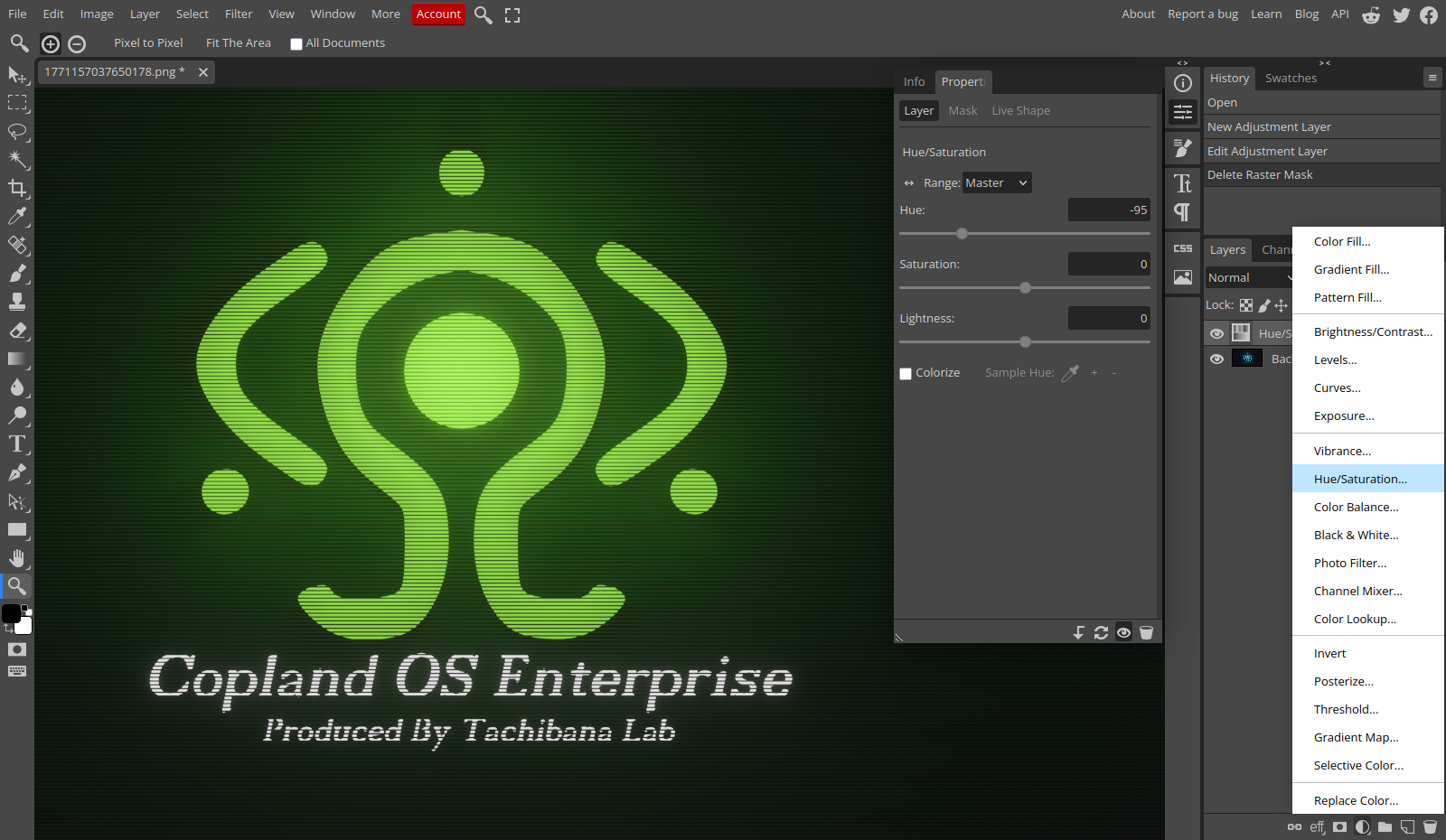Create a new layer folder

pyautogui.click(x=1385, y=826)
